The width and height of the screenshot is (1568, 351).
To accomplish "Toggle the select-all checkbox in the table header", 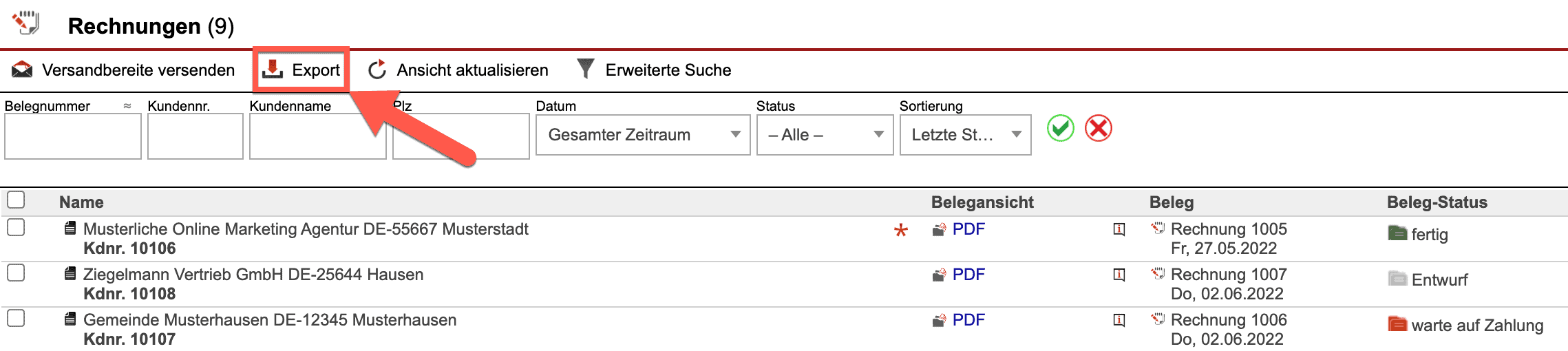I will point(16,200).
